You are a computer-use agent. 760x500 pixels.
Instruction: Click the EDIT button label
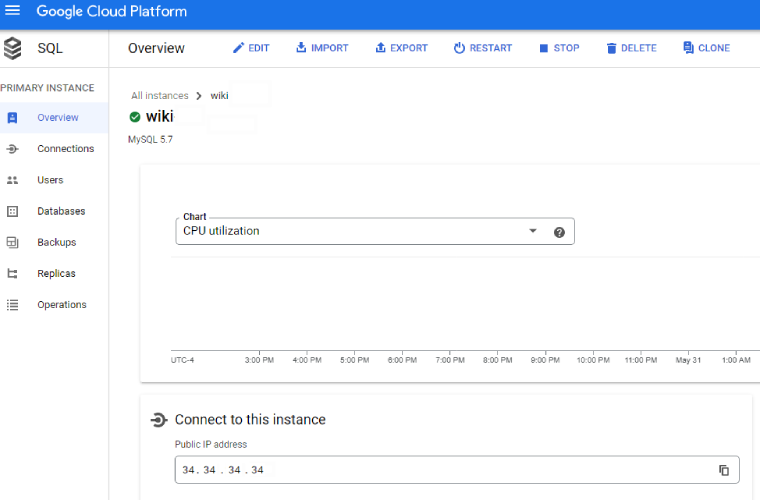point(258,48)
